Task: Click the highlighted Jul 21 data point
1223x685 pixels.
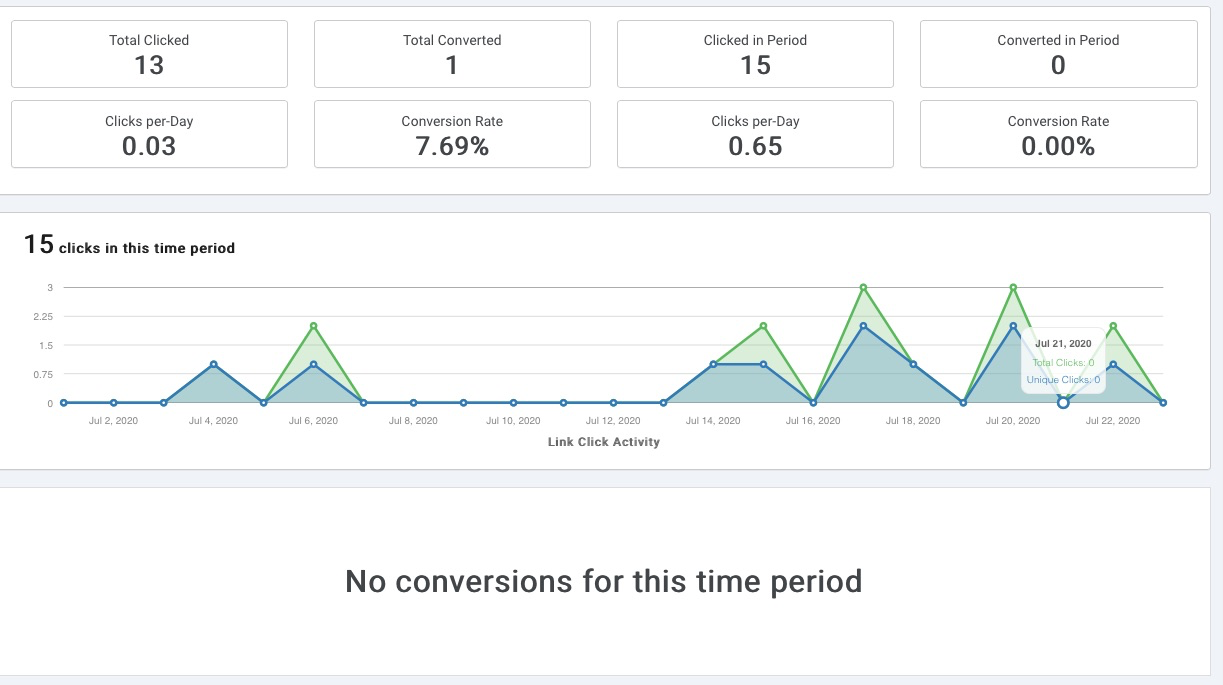Action: 1063,403
